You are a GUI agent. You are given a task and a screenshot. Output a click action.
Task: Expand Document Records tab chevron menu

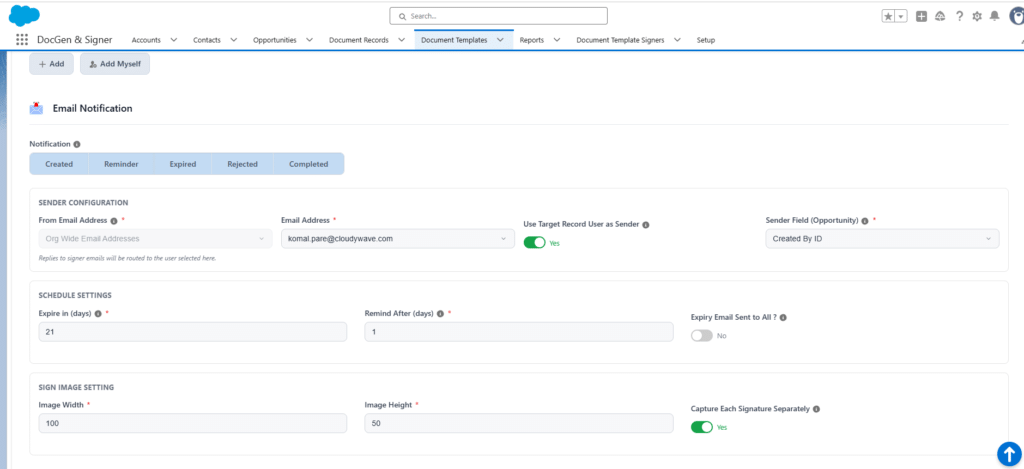401,40
